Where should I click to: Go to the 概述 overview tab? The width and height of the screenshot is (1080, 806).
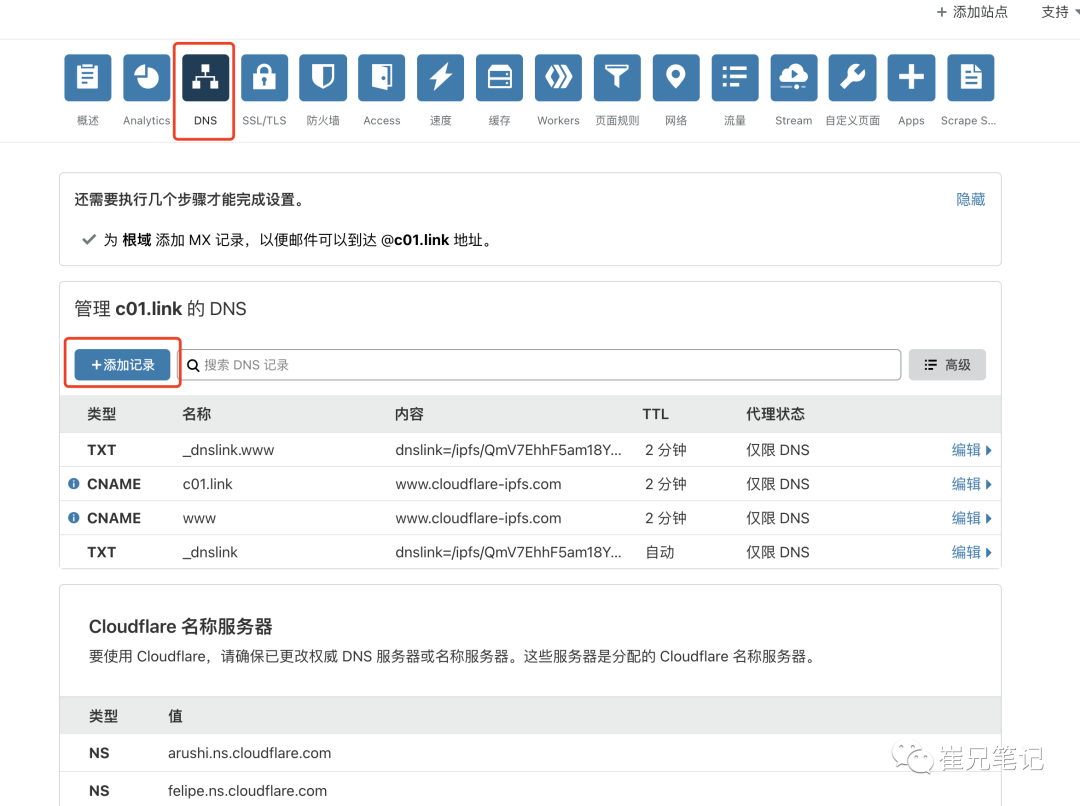tap(88, 78)
